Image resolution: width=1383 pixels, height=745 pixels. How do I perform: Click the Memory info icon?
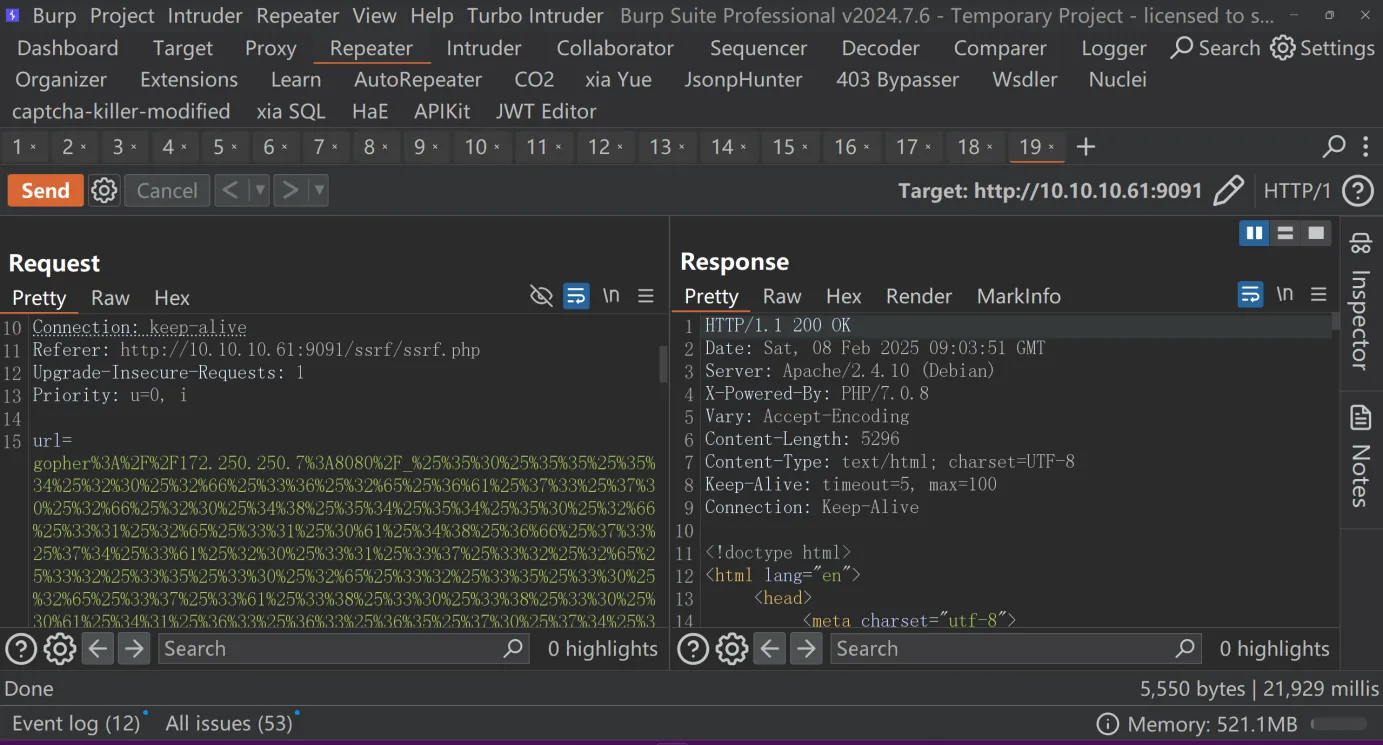point(1107,724)
